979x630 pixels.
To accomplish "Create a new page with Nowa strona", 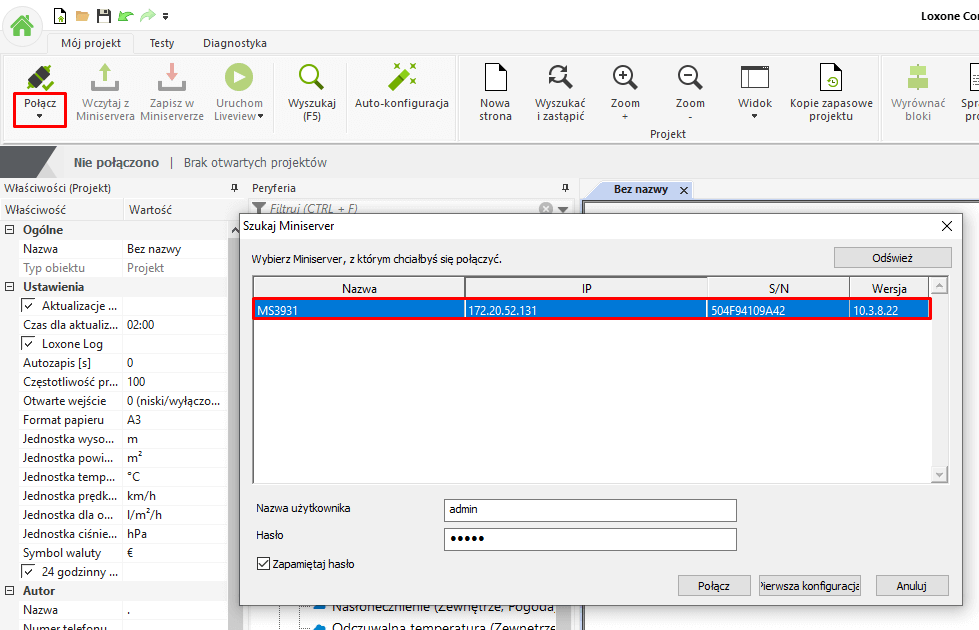I will [495, 79].
